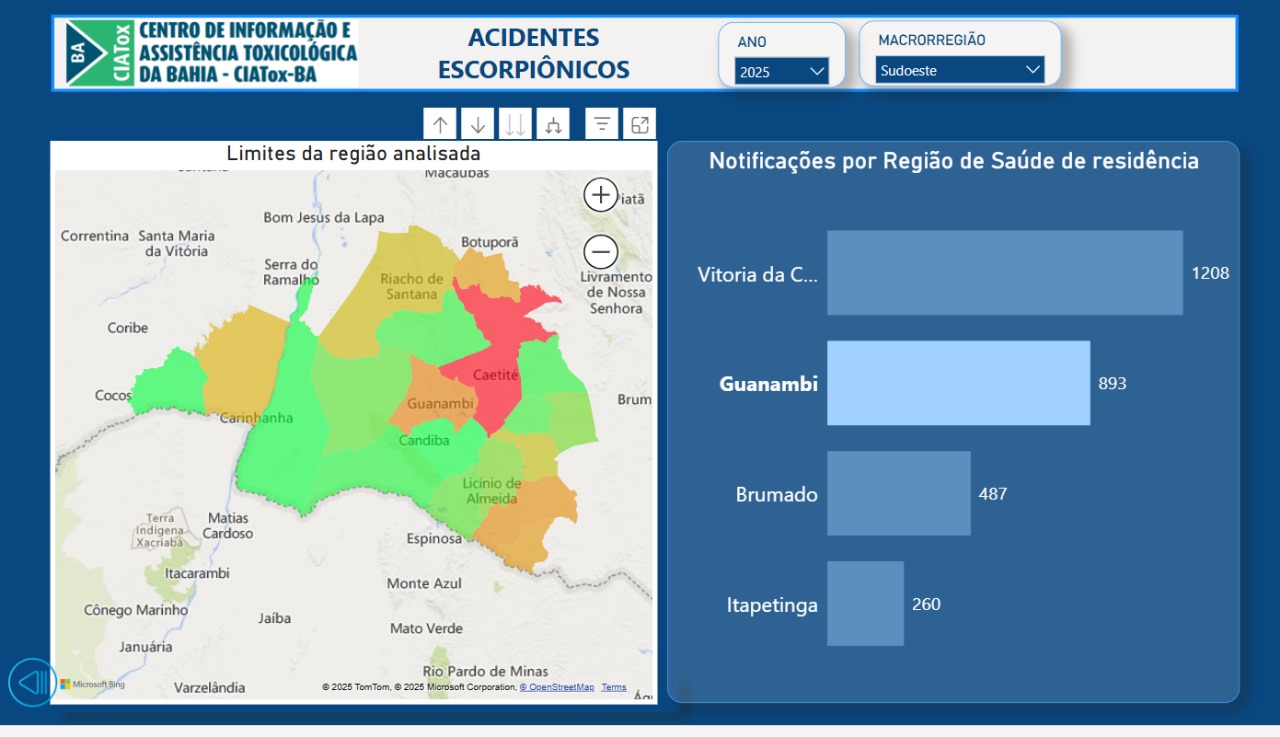The image size is (1280, 737).
Task: Show filters affecting the map visual
Action: click(x=602, y=125)
